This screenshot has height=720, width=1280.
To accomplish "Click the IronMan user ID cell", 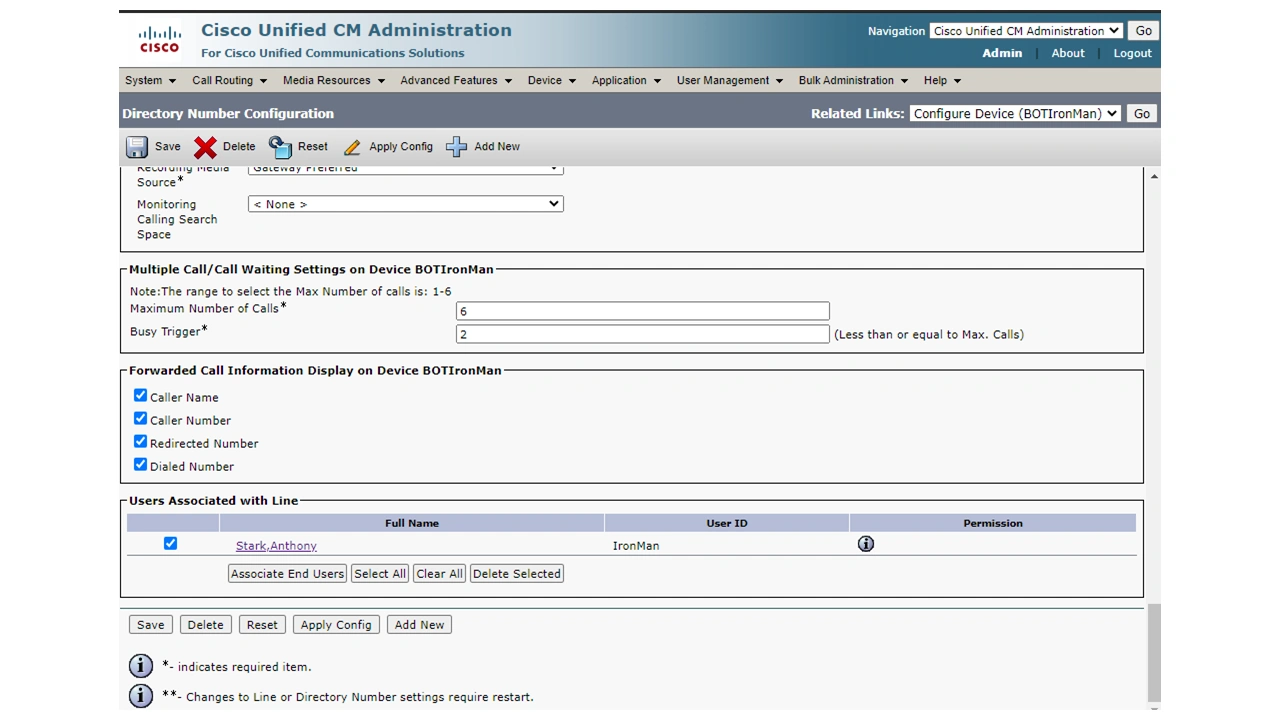I will click(x=636, y=546).
